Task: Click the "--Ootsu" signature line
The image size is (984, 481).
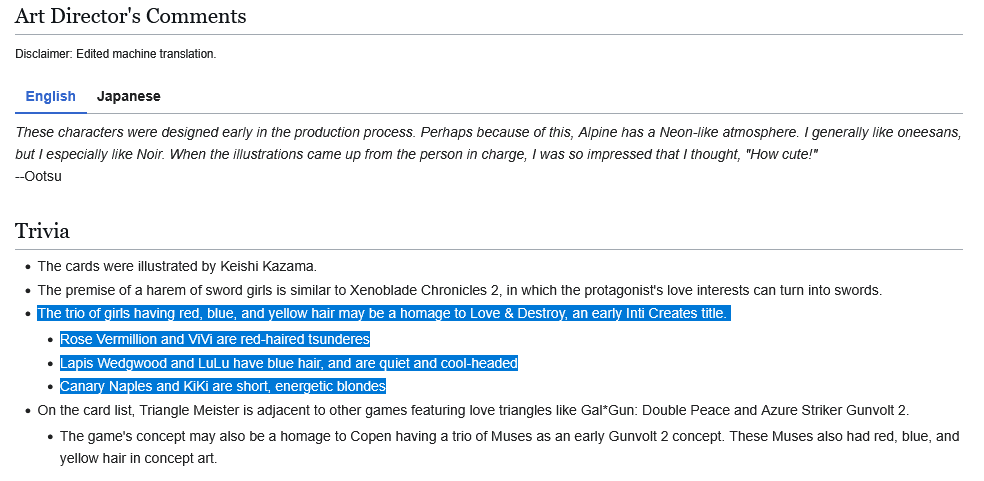Action: tap(39, 177)
